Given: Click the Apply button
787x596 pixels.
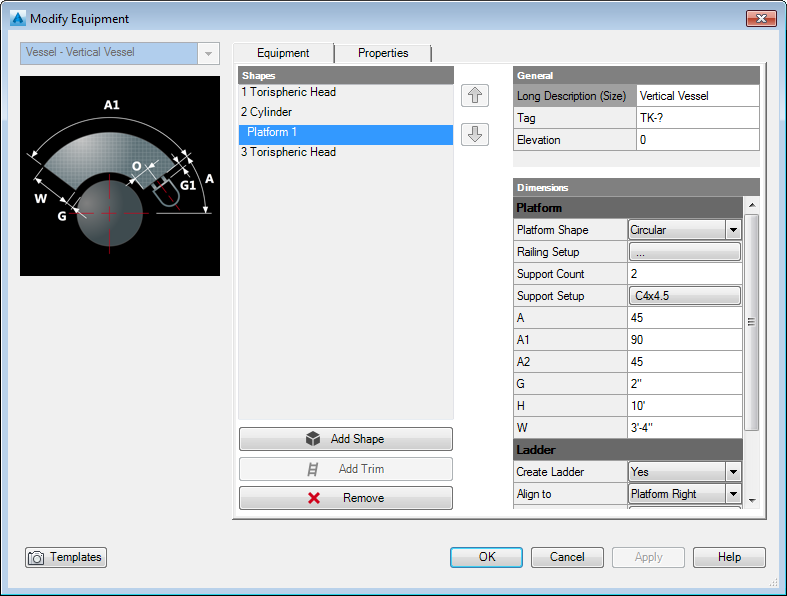Looking at the screenshot, I should pos(648,557).
